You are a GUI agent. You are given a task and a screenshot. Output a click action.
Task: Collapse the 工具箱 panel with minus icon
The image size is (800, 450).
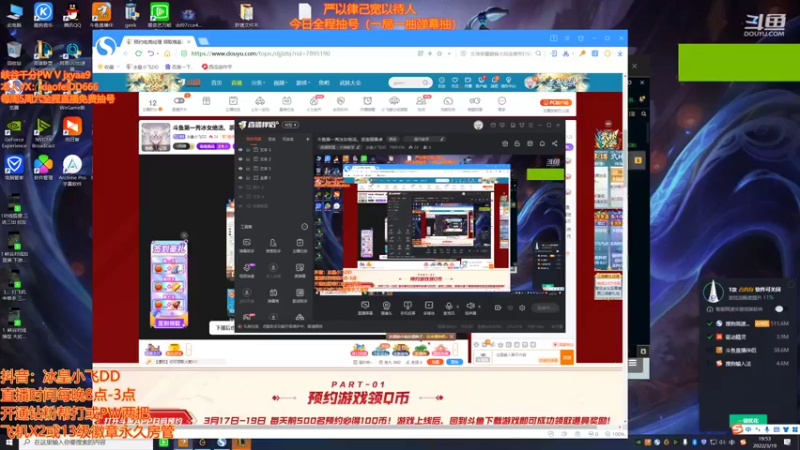coord(304,227)
